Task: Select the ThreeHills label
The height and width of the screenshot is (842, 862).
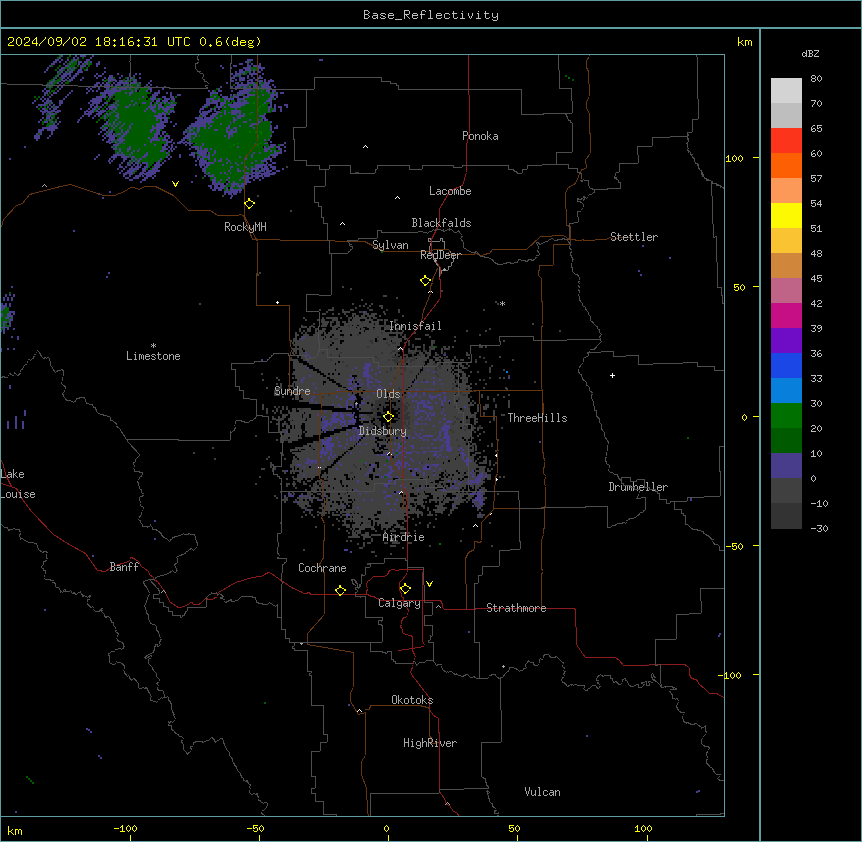Action: (x=537, y=418)
